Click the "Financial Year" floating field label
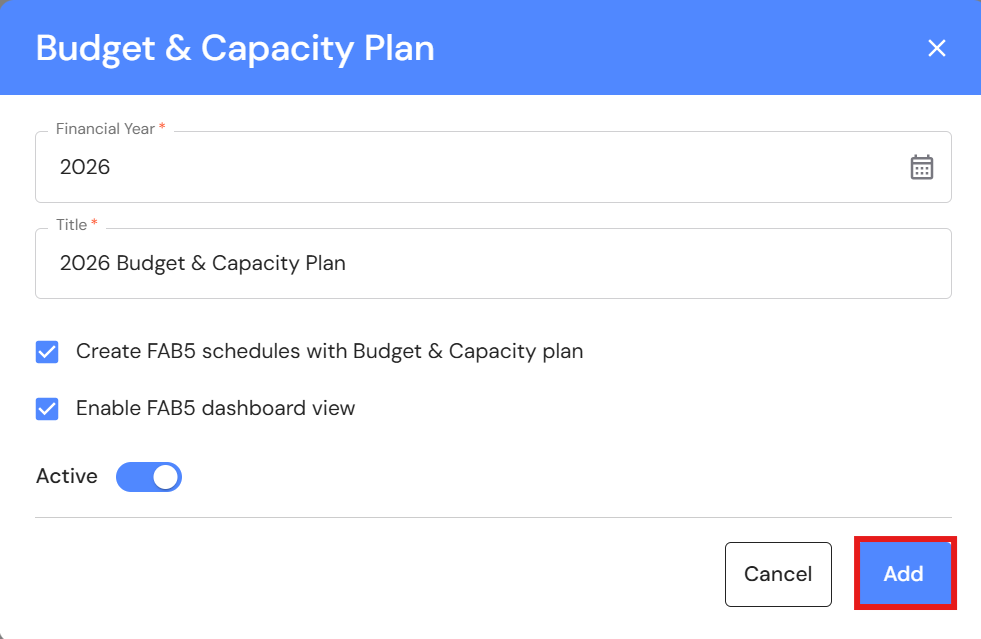 pos(105,129)
